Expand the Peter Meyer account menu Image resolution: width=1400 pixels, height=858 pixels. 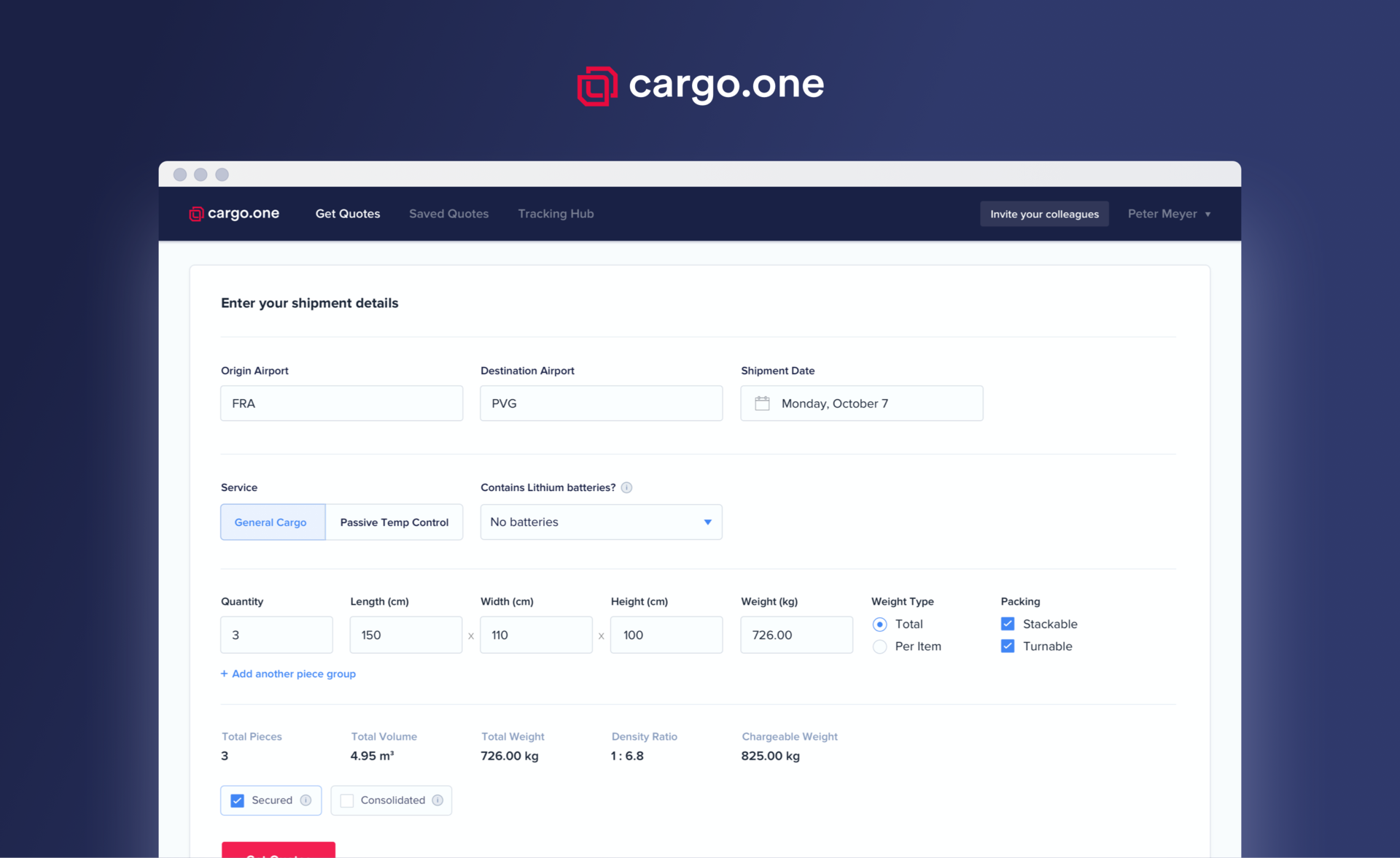click(x=1167, y=214)
